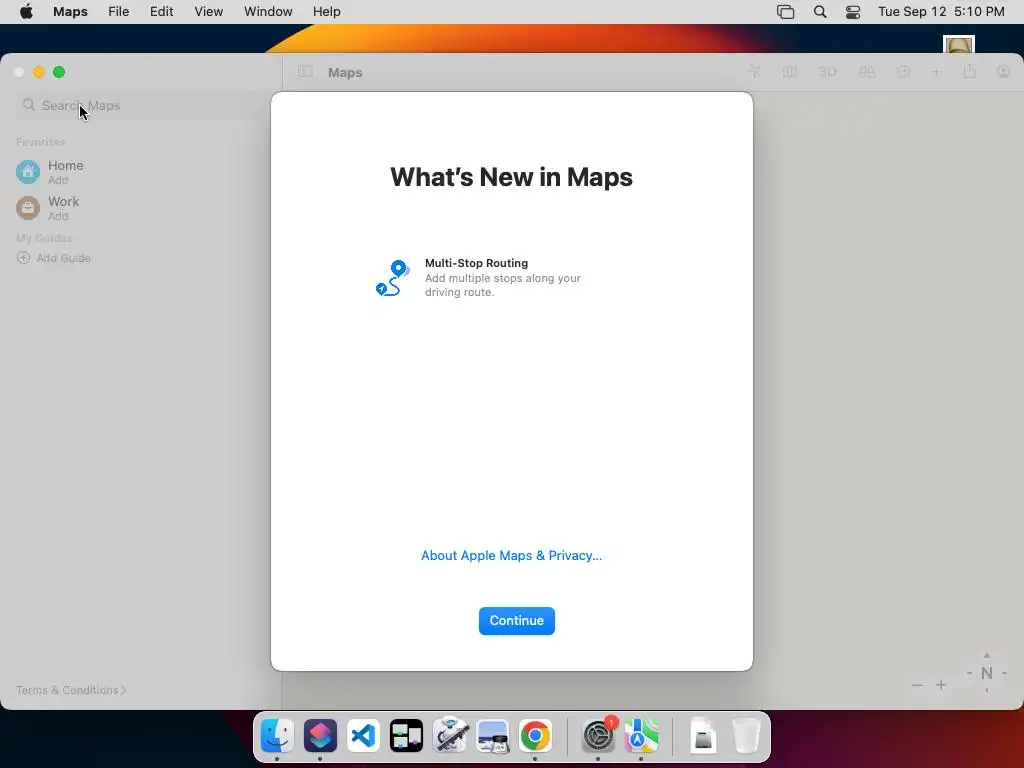This screenshot has height=768, width=1024.
Task: Open Control Center in menu bar
Action: 852,12
